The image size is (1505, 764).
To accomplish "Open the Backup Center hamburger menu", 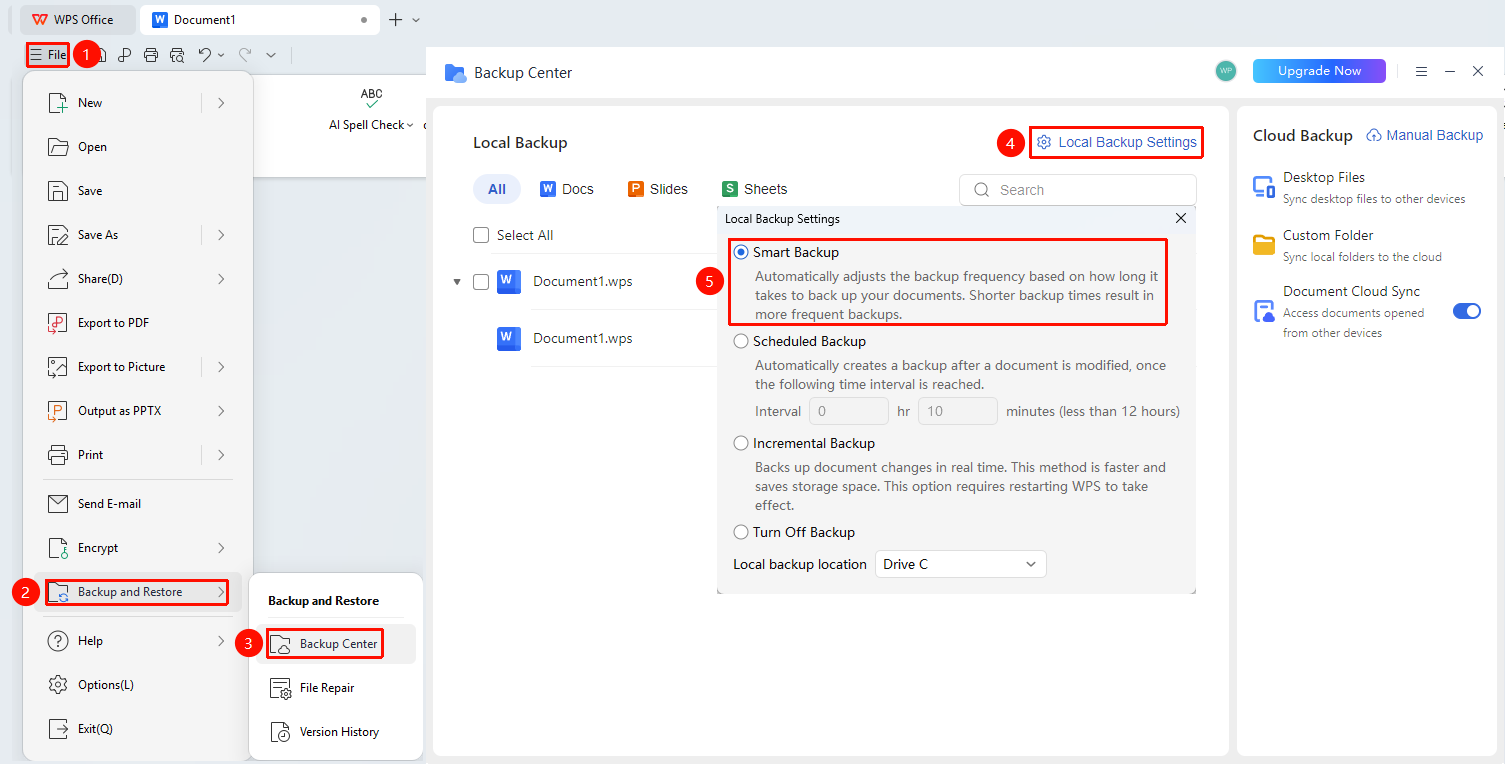I will 1421,71.
